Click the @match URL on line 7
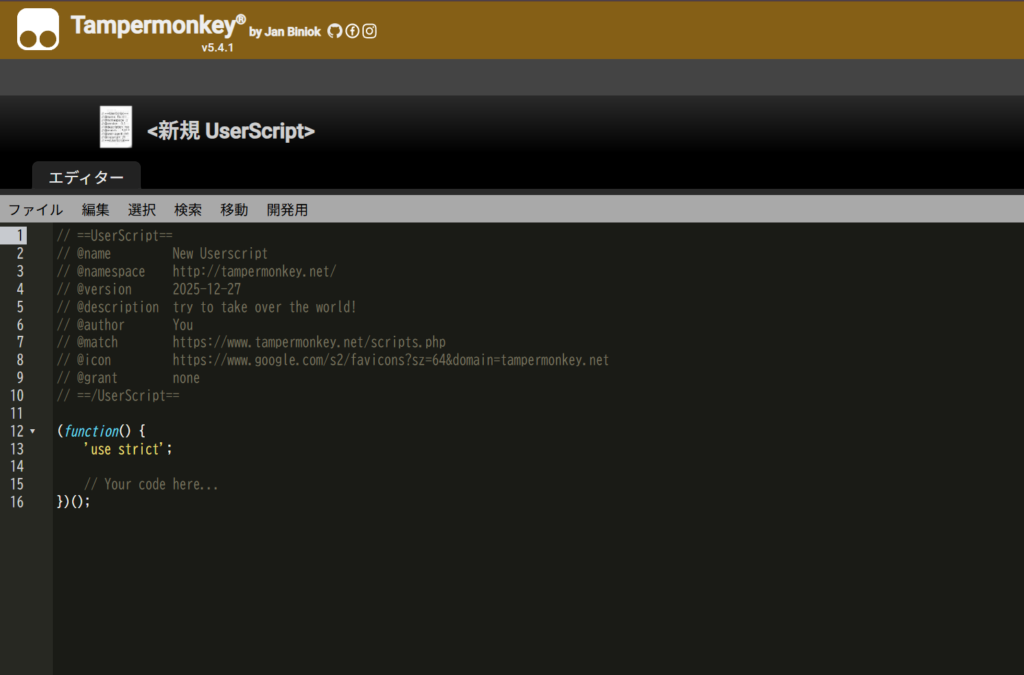The image size is (1024, 675). 309,342
